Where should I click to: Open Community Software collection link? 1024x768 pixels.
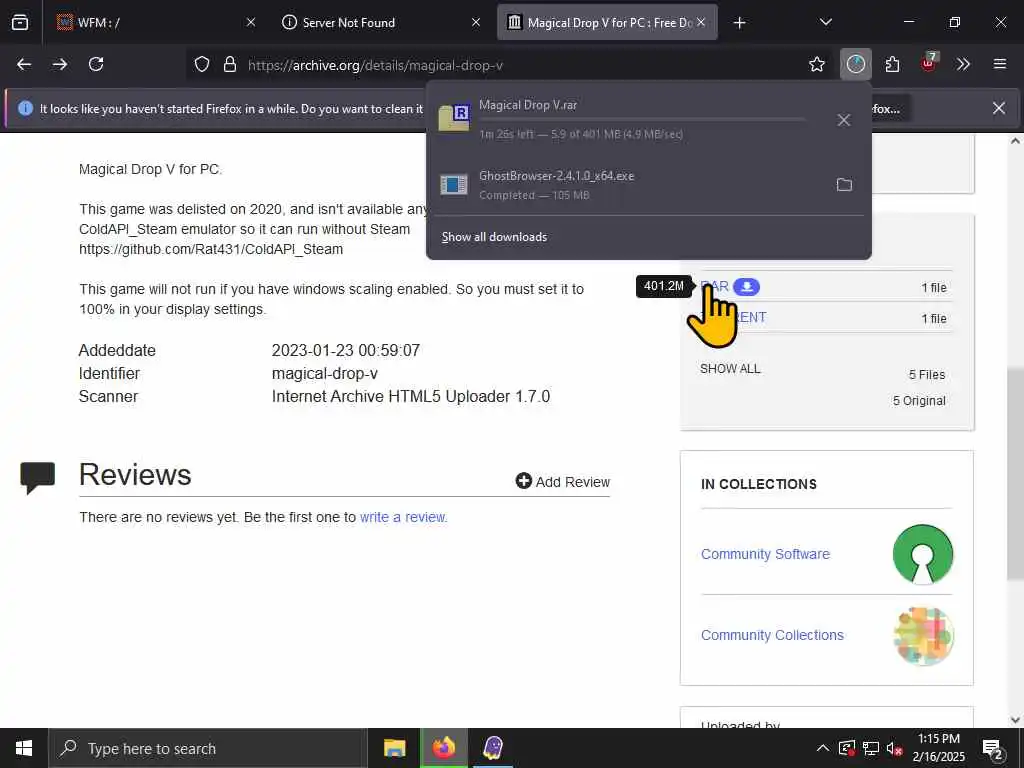point(765,554)
